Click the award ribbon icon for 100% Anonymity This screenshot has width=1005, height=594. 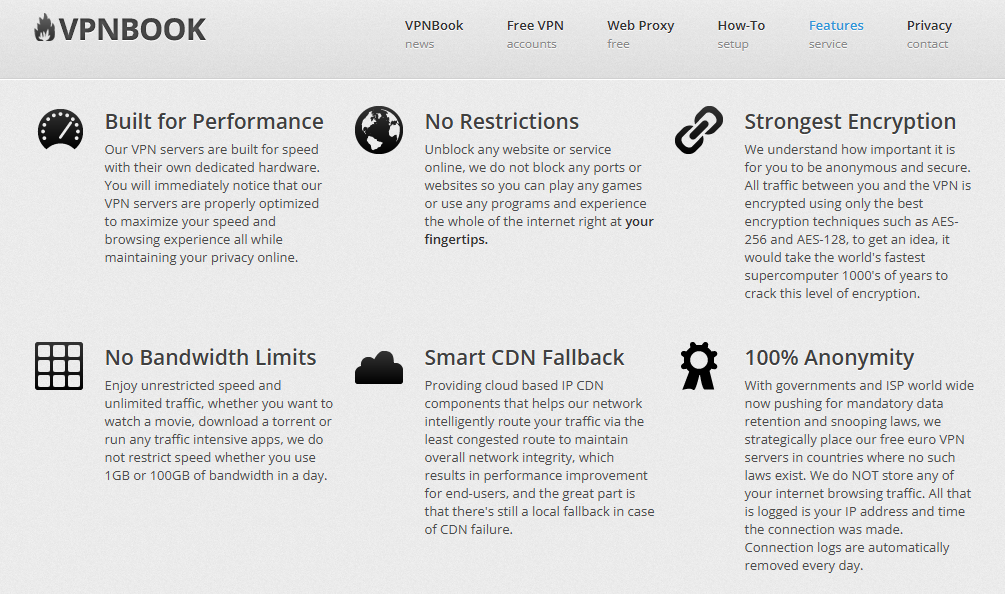[x=698, y=366]
